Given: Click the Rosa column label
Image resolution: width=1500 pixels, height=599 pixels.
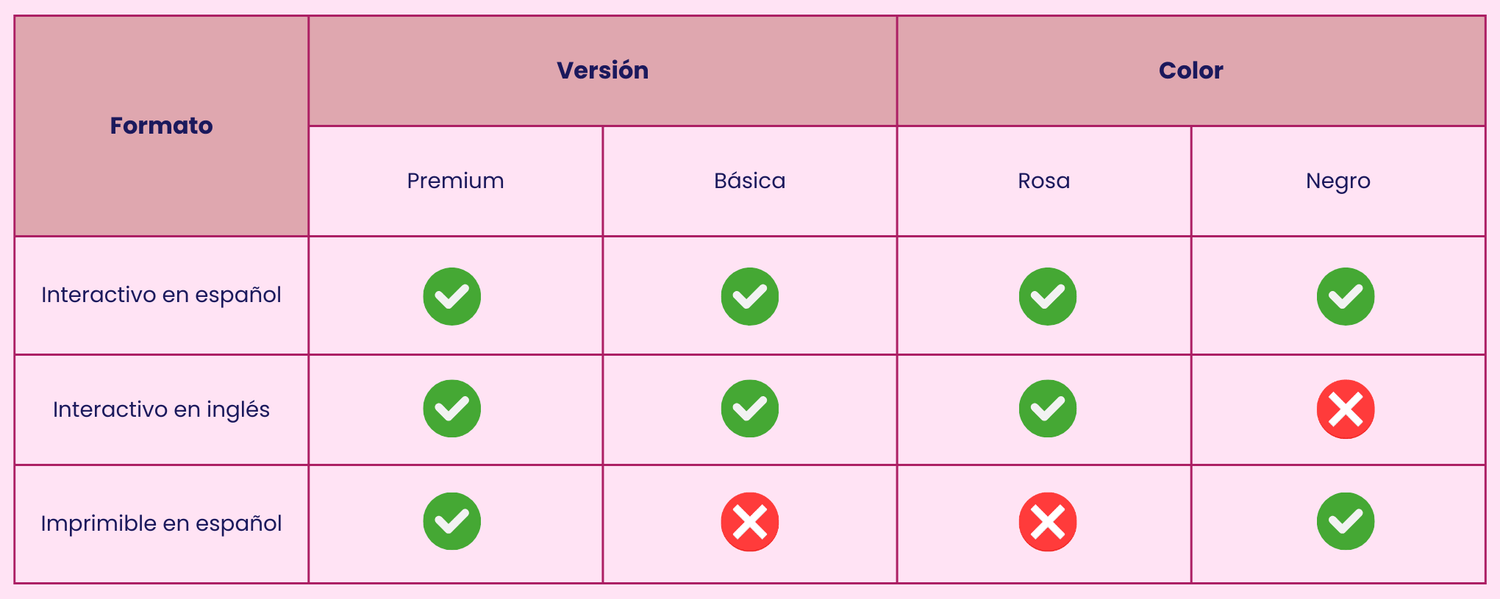Looking at the screenshot, I should click(1044, 181).
